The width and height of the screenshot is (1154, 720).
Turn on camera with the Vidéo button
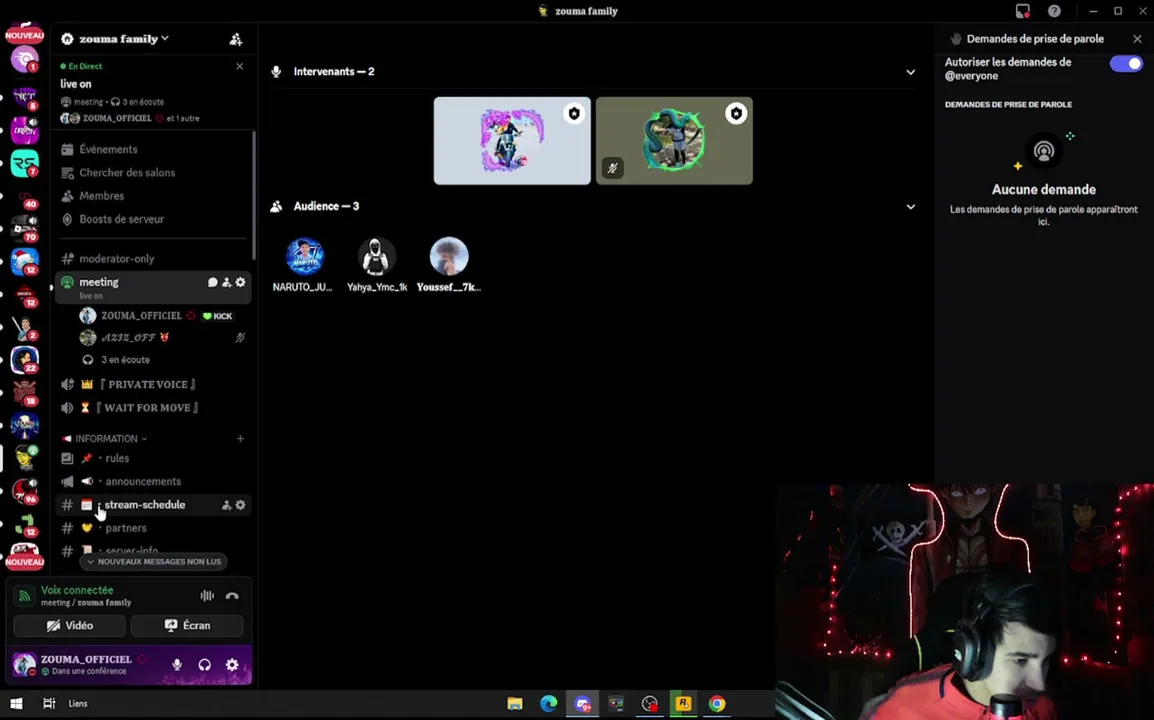click(70, 626)
